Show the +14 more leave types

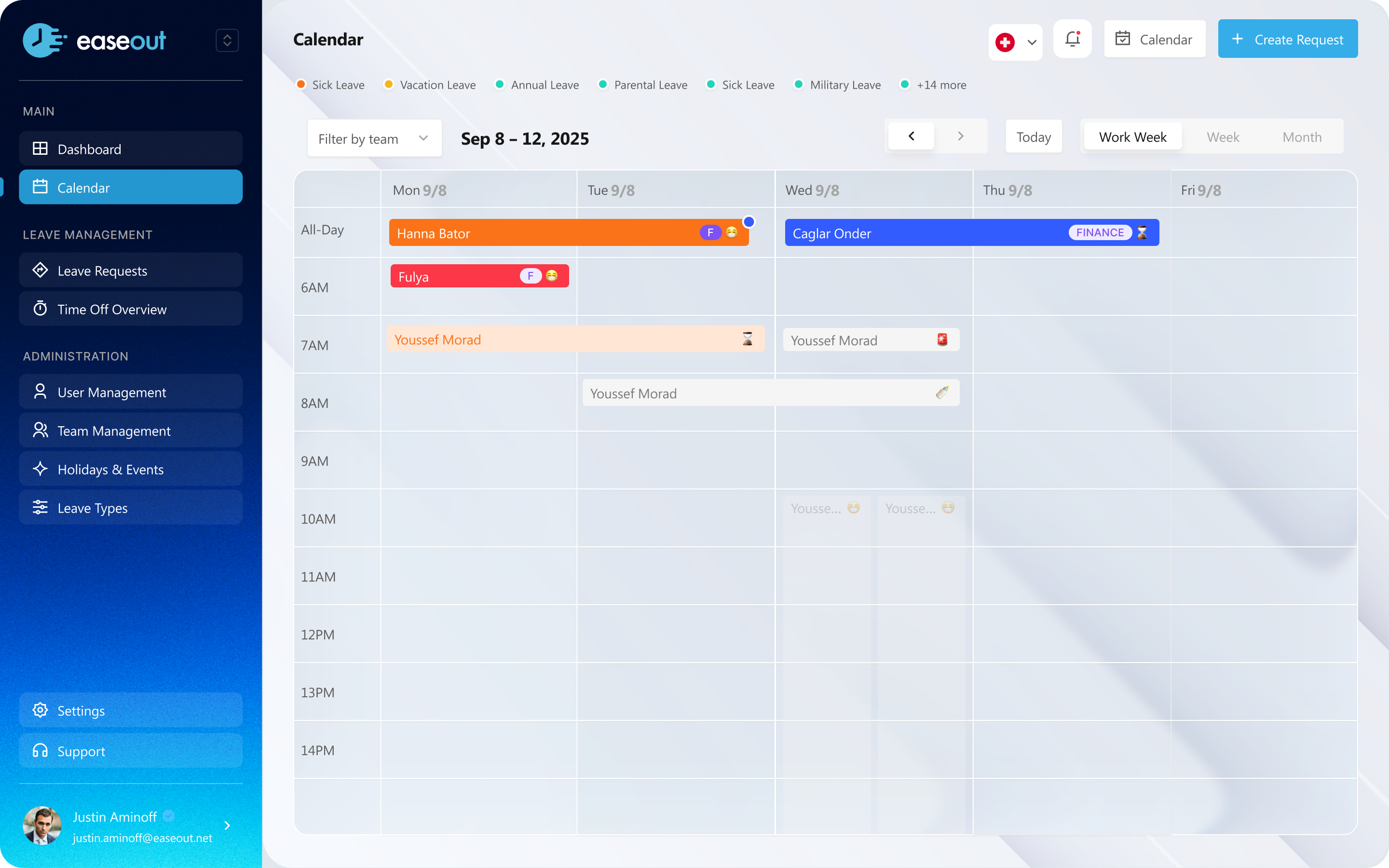pos(933,84)
